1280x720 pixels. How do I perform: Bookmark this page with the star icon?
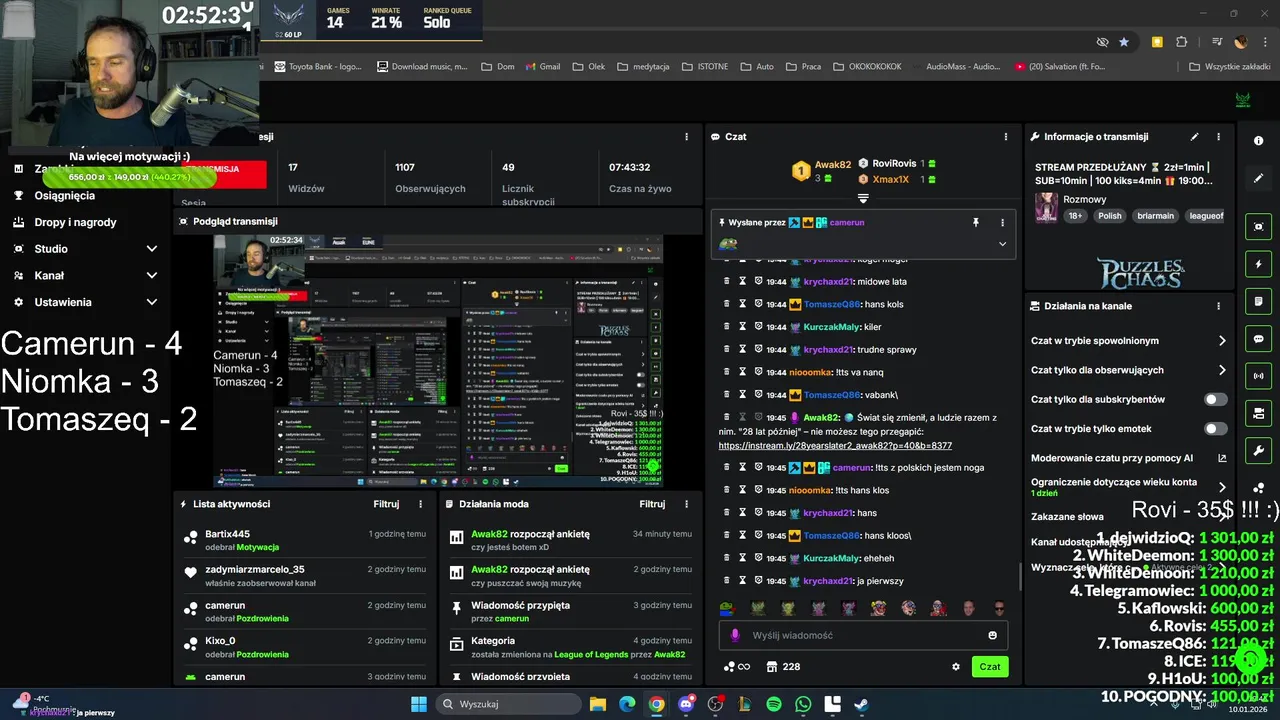[x=1124, y=42]
